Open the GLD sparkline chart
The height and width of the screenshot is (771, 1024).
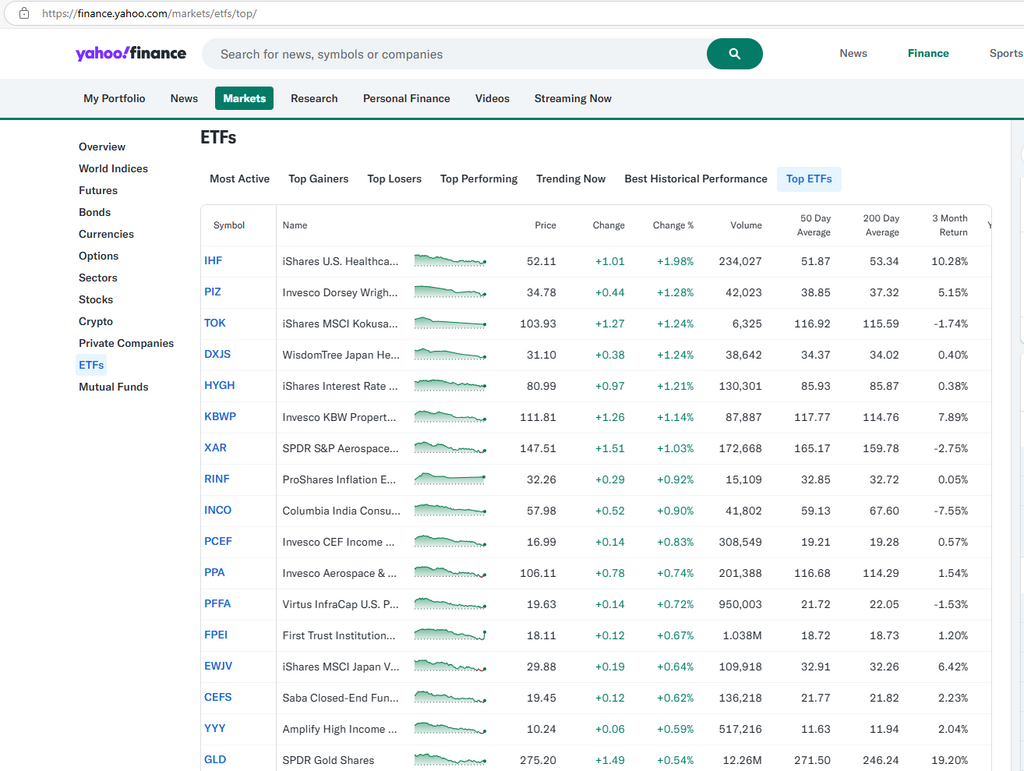point(450,760)
